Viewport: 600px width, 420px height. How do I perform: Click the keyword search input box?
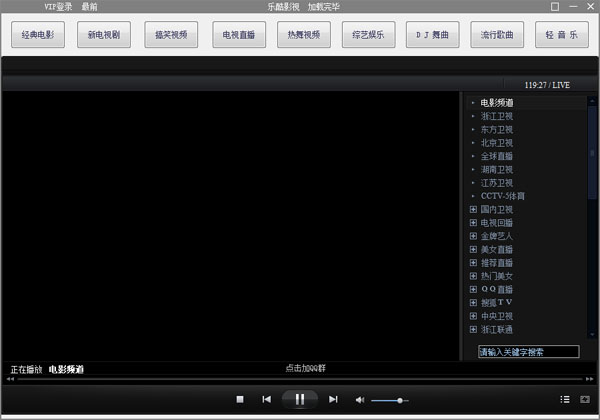(x=528, y=352)
